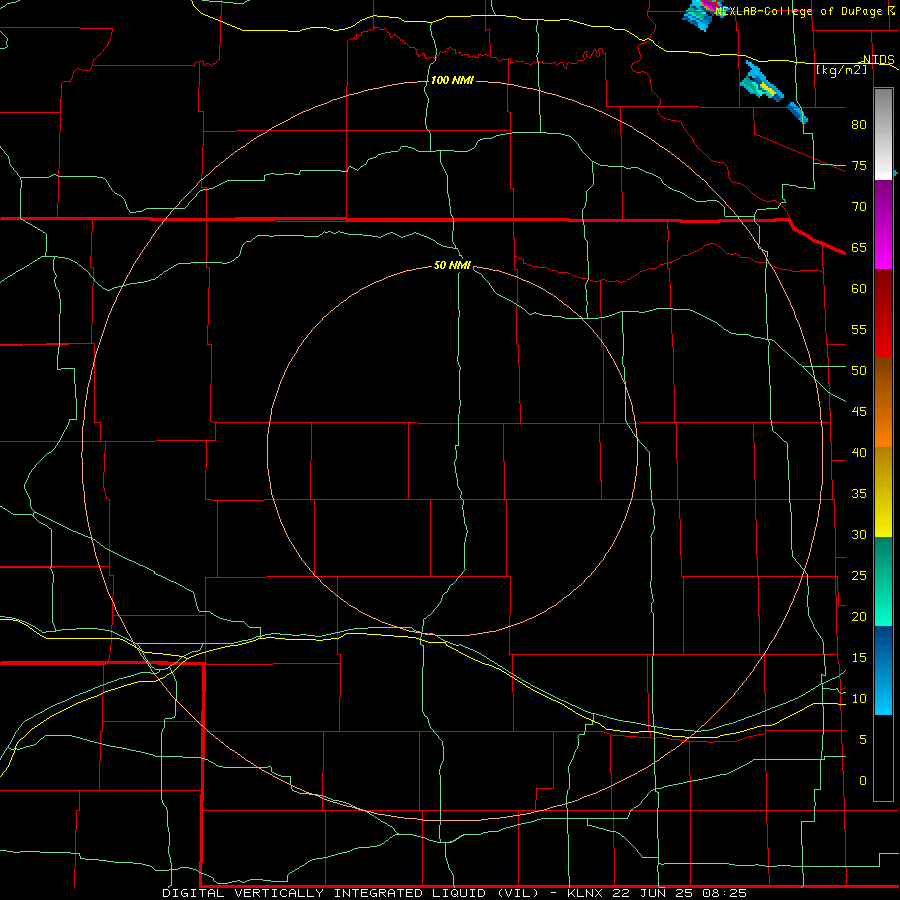This screenshot has height=900, width=900.
Task: Click the 5 value on the VIL scale
Action: click(x=863, y=740)
